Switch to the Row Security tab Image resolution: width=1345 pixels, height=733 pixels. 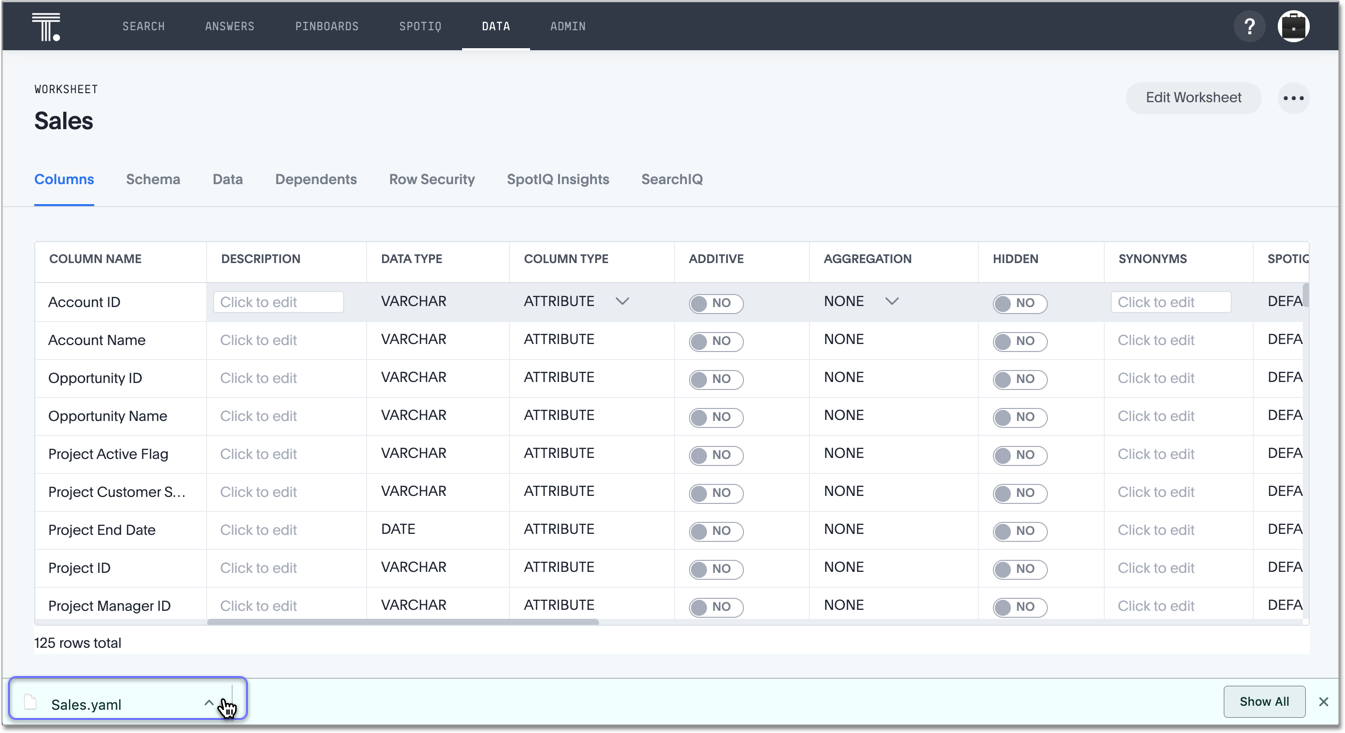tap(432, 180)
